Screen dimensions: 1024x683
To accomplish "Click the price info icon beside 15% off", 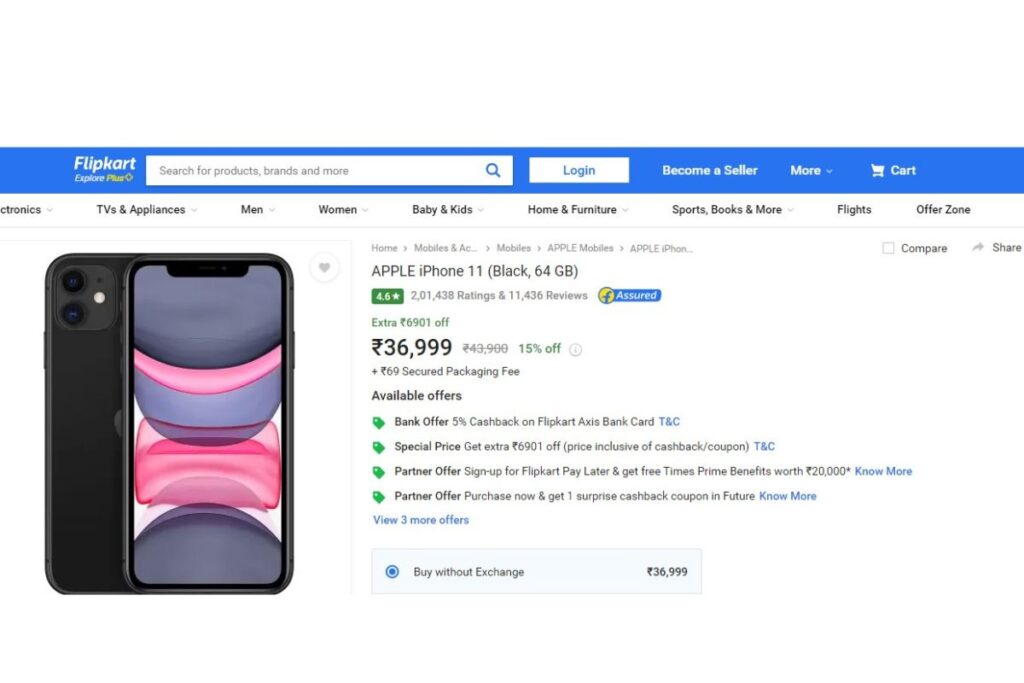I will [575, 350].
